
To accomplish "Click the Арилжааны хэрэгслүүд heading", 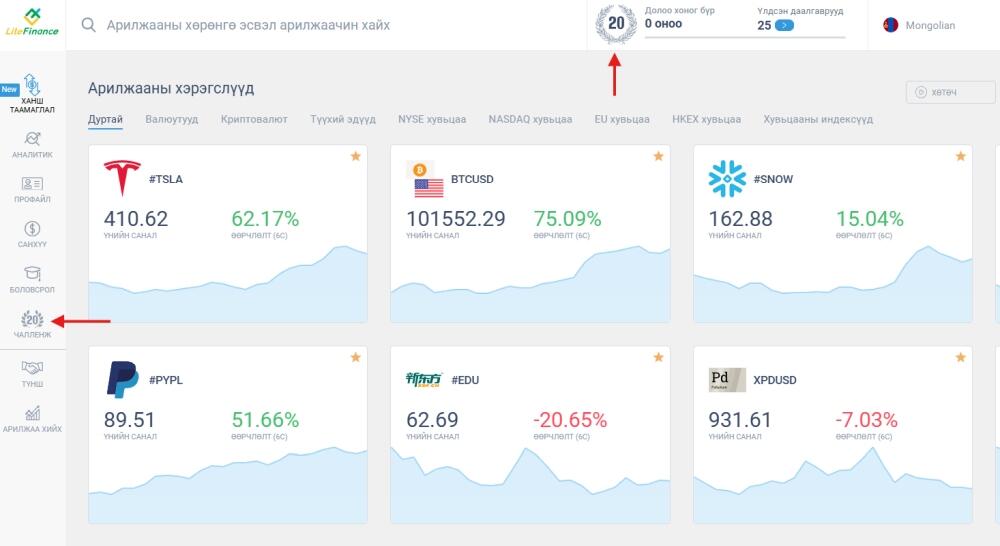I will pos(171,88).
